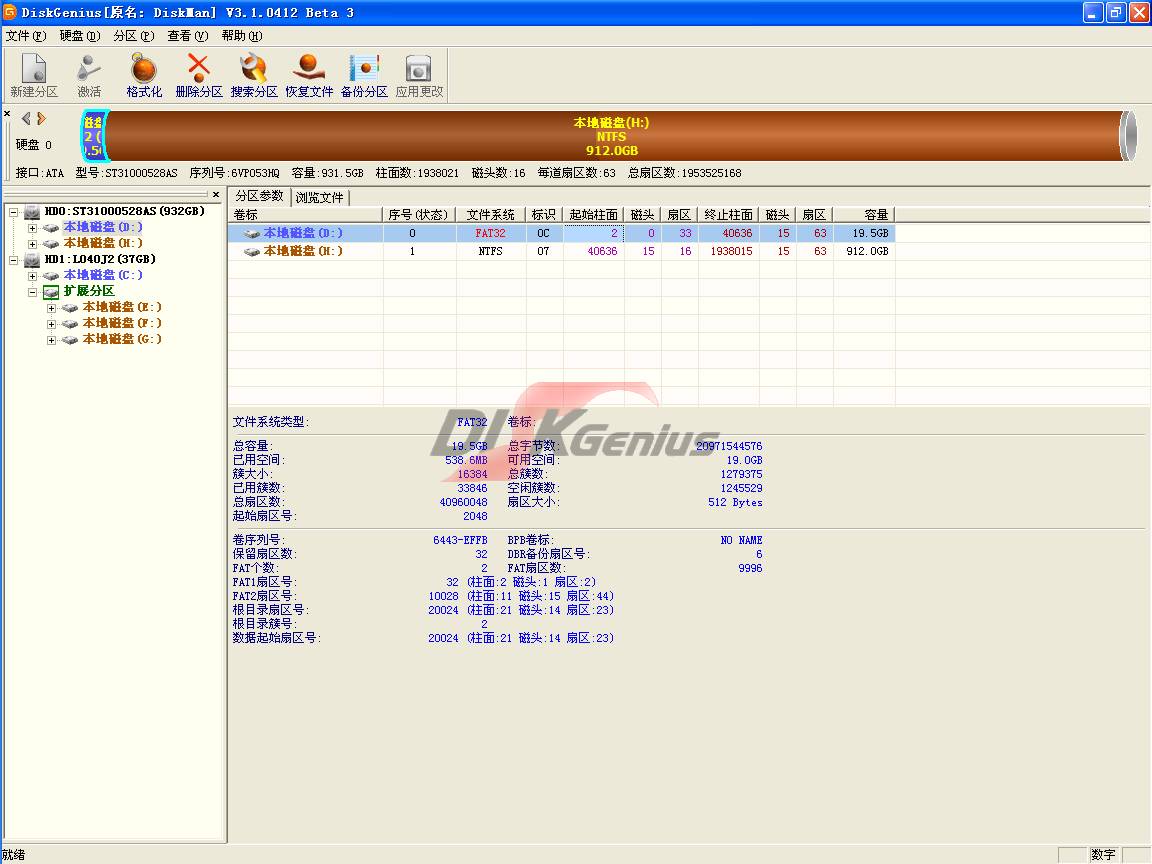Click the 恢复文件 recover files icon
Image resolution: width=1152 pixels, height=864 pixels.
click(309, 75)
